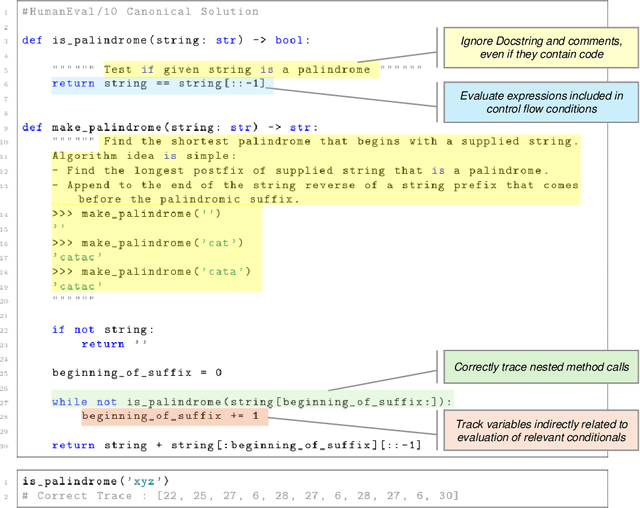Click the blue 'return string == string[::-1]' line
The height and width of the screenshot is (508, 640).
pos(160,84)
